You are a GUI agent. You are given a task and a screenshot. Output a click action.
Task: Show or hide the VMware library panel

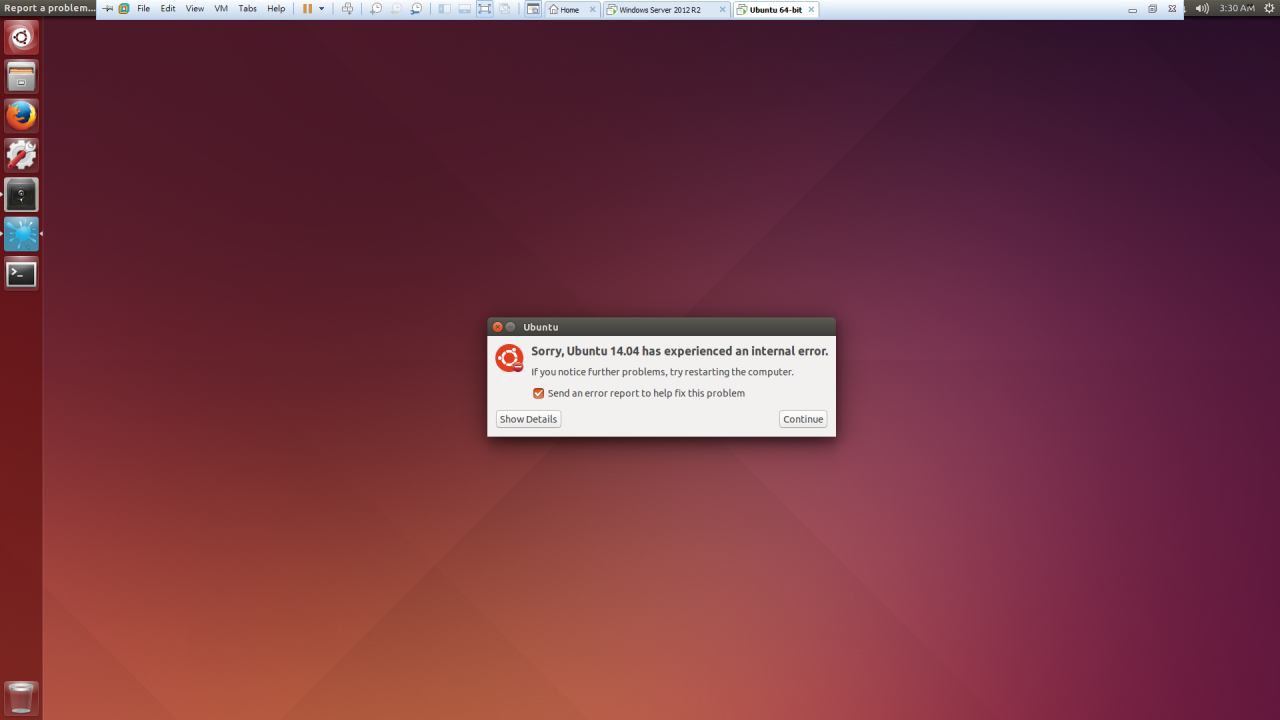click(x=445, y=9)
